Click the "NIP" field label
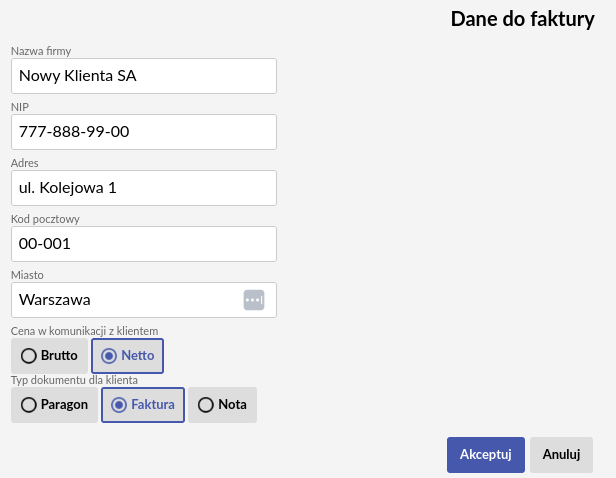 pos(20,107)
